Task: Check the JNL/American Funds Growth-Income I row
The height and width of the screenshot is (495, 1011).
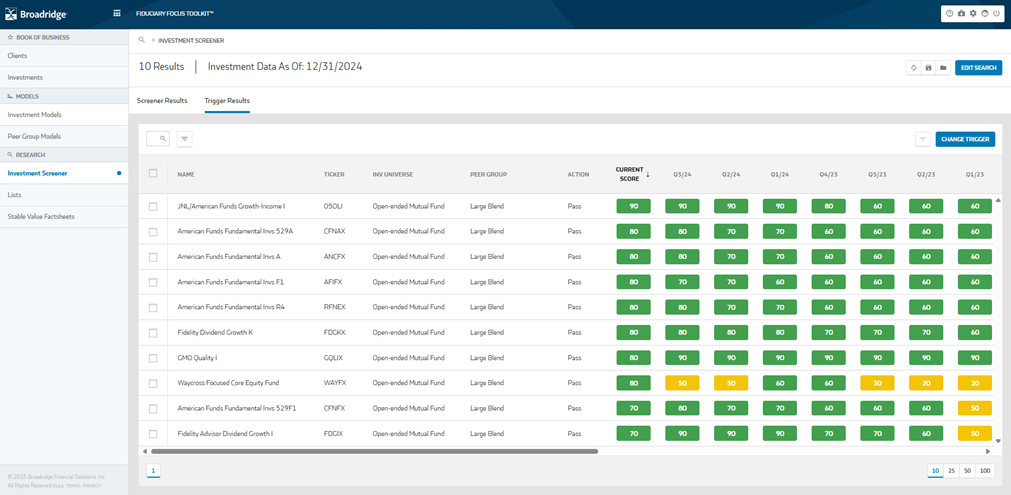Action: (153, 207)
